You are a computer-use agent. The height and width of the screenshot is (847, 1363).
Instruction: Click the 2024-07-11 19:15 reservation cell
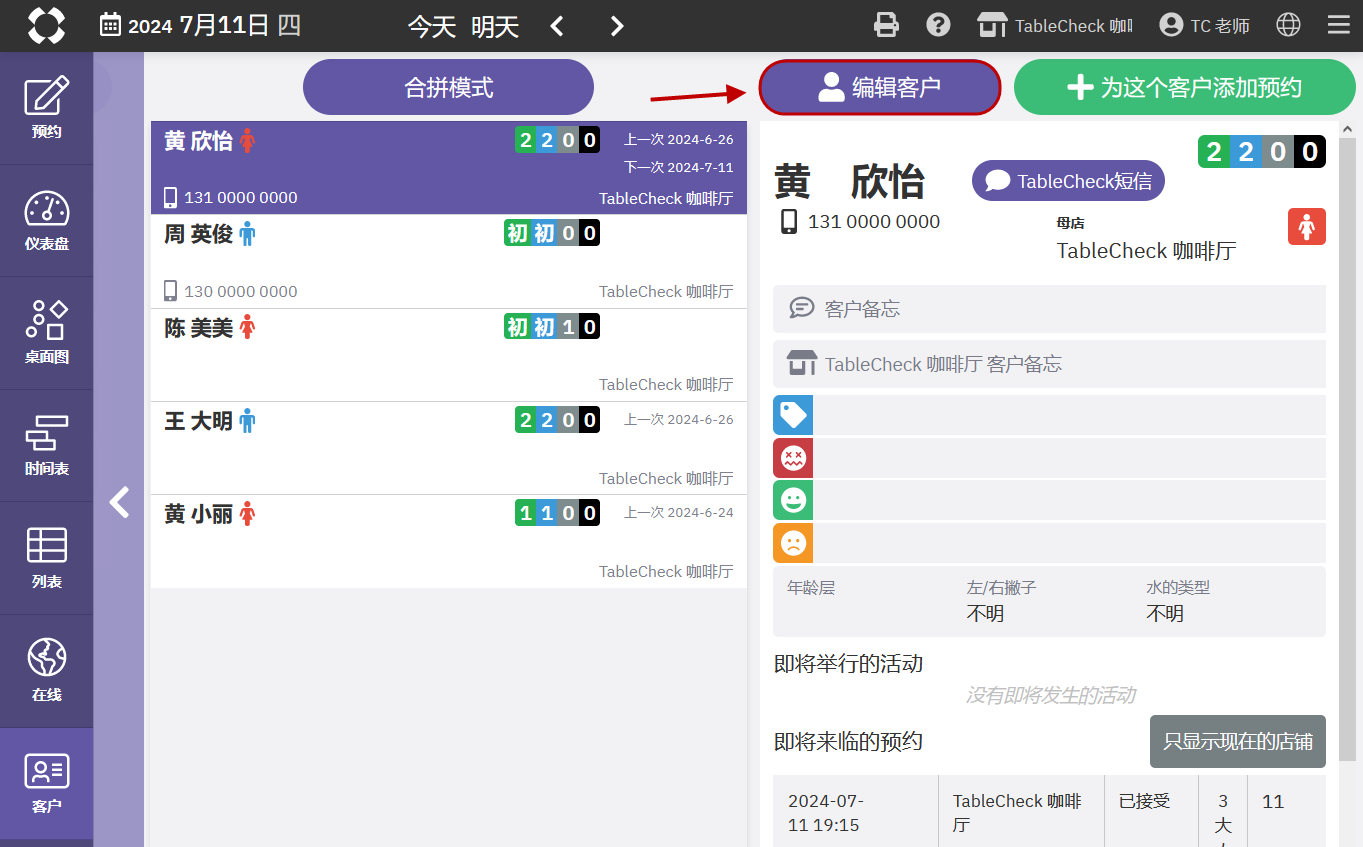[855, 813]
